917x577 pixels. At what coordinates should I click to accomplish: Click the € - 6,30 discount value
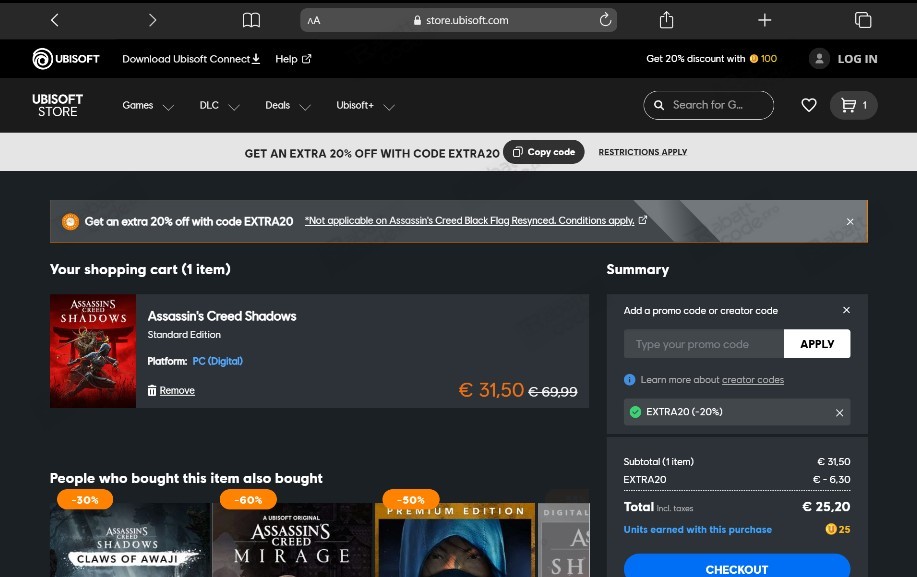(831, 479)
